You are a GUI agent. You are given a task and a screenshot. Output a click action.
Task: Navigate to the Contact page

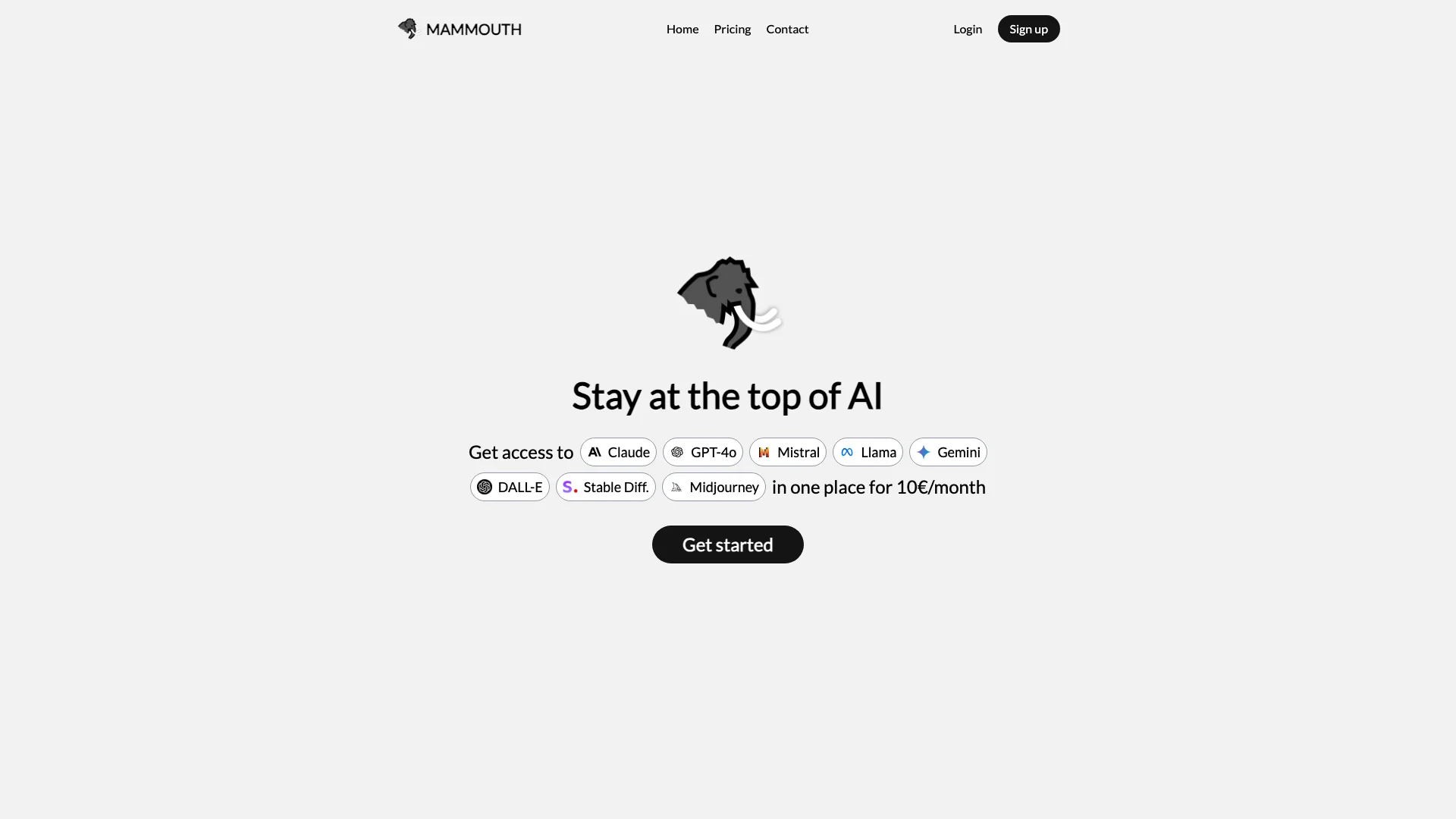pos(787,28)
